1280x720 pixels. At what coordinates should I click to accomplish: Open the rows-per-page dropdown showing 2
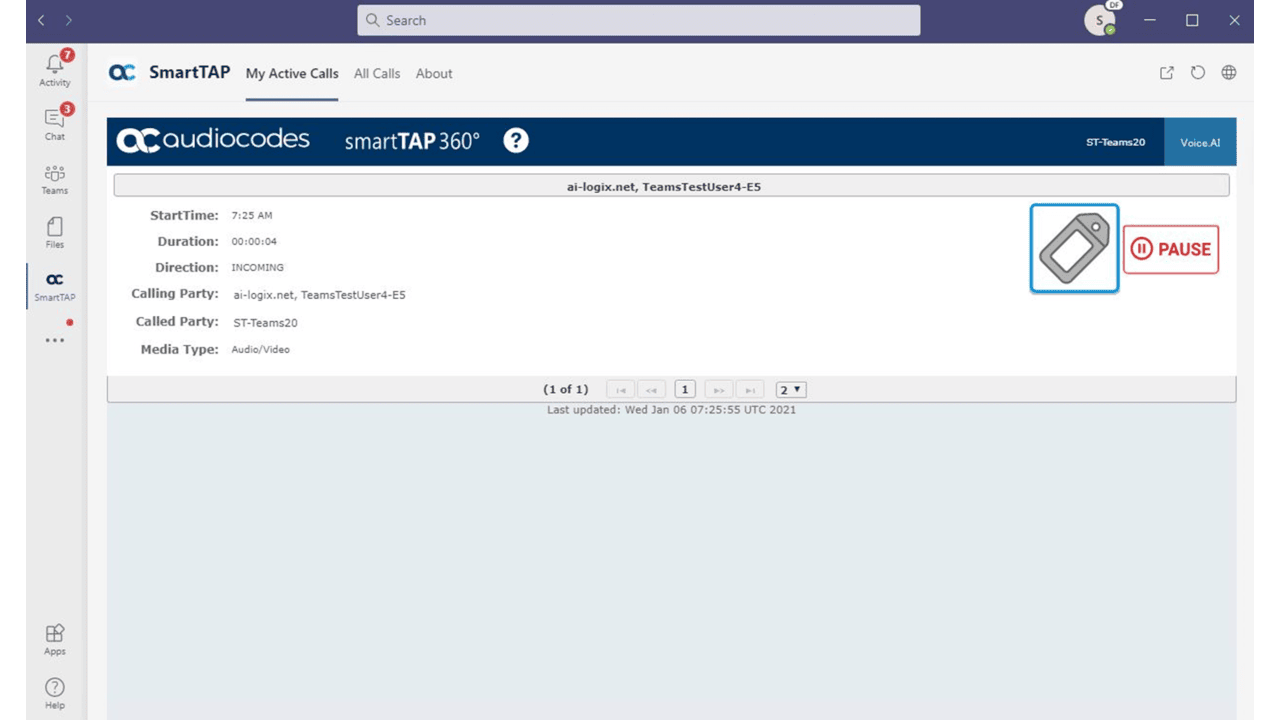[791, 390]
